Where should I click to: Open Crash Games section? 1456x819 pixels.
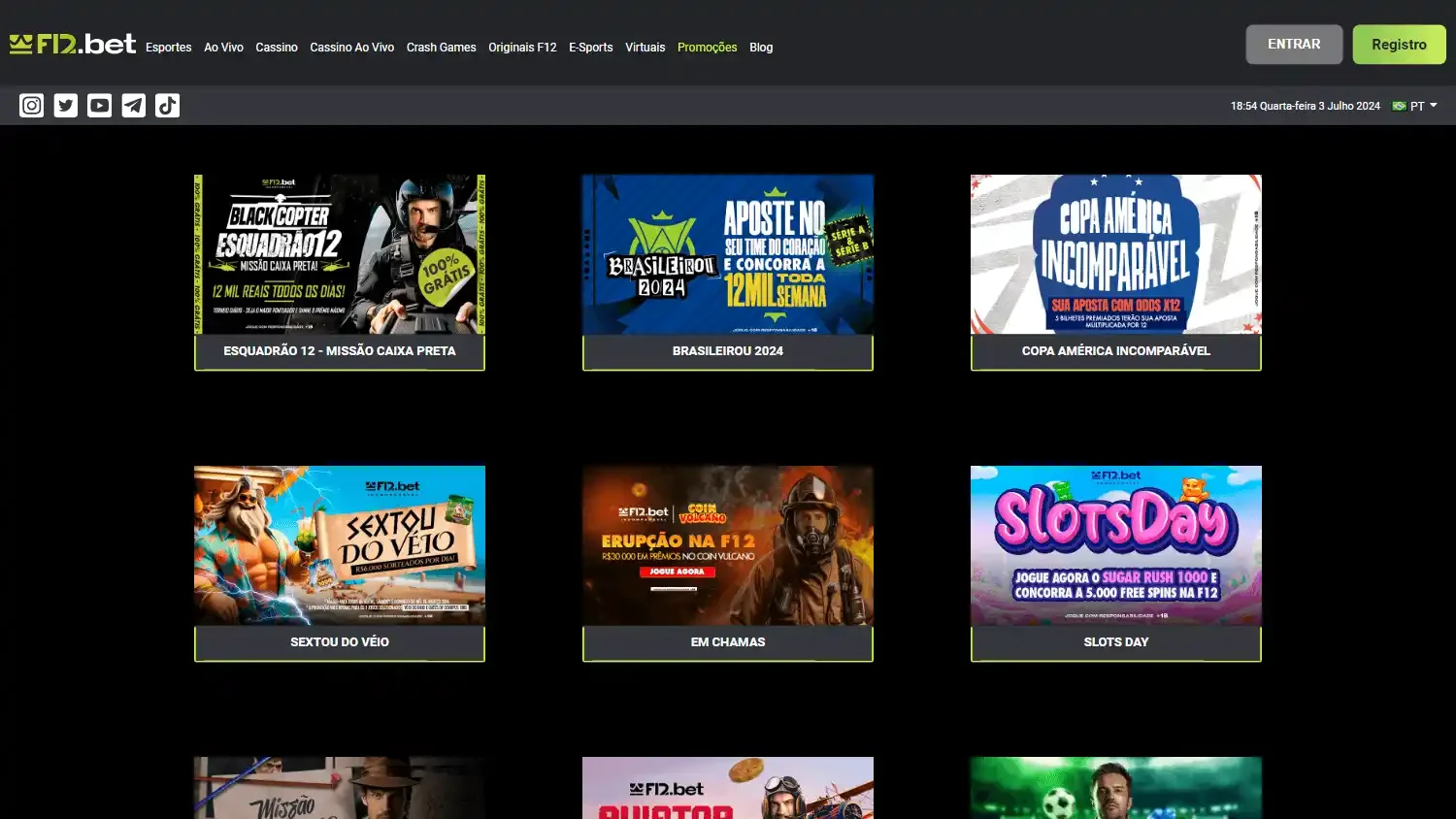click(x=442, y=47)
